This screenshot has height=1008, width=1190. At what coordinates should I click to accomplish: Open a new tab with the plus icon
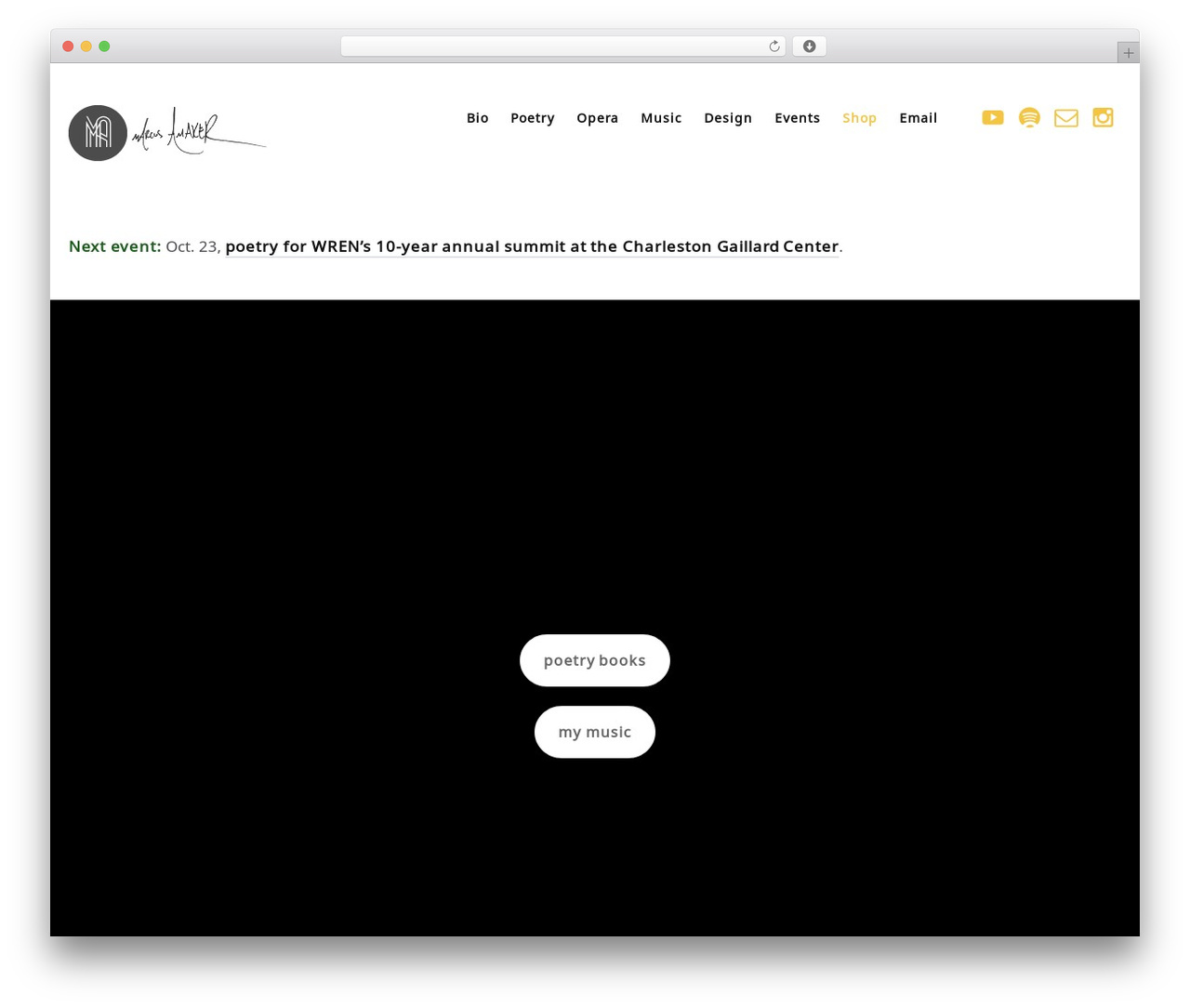coord(1128,53)
